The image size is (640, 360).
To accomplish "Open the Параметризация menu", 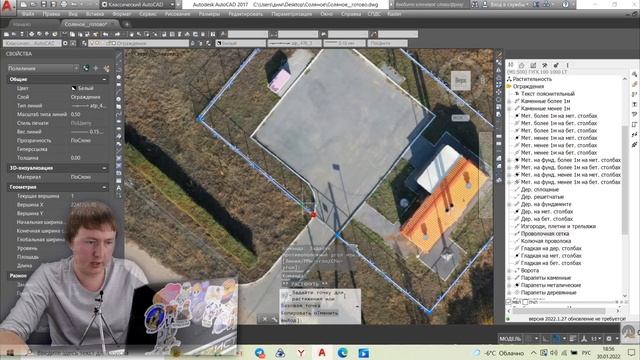I will [x=292, y=14].
